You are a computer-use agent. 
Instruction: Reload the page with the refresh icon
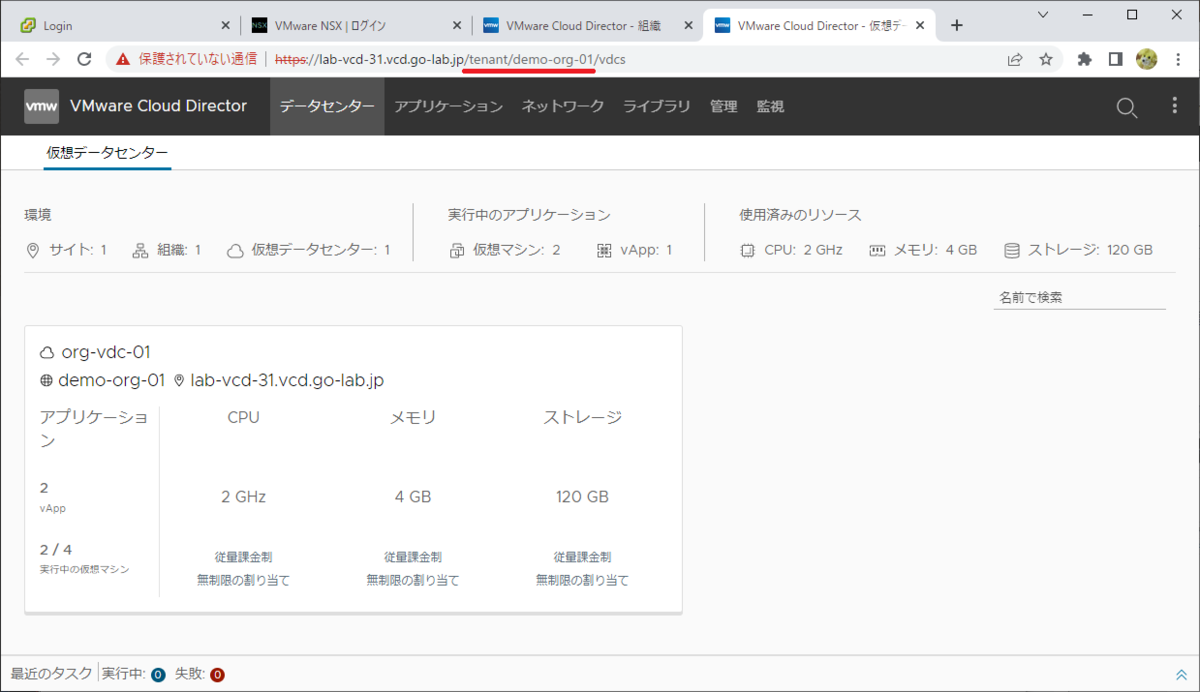click(x=85, y=60)
